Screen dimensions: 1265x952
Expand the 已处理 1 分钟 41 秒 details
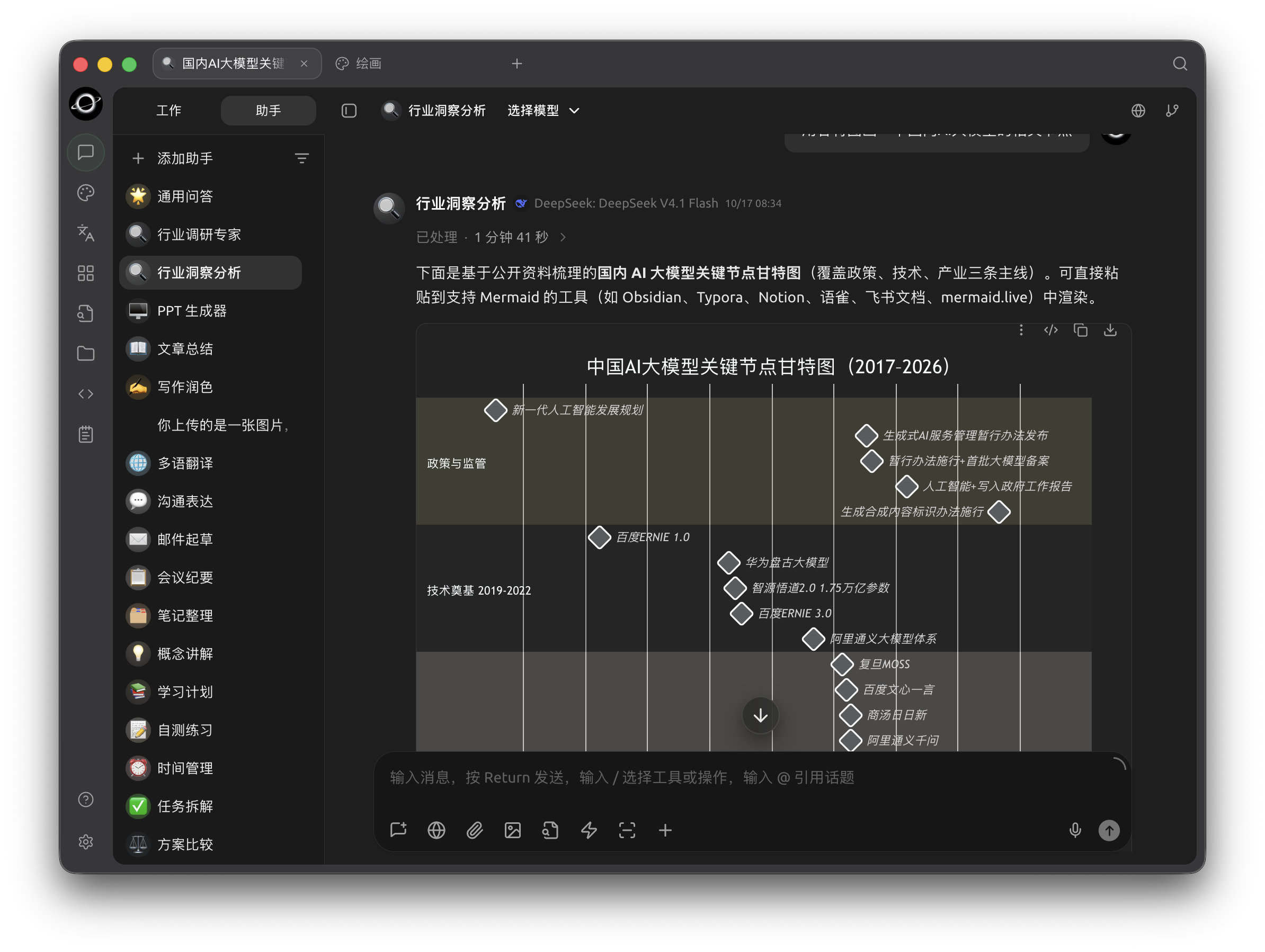click(491, 237)
